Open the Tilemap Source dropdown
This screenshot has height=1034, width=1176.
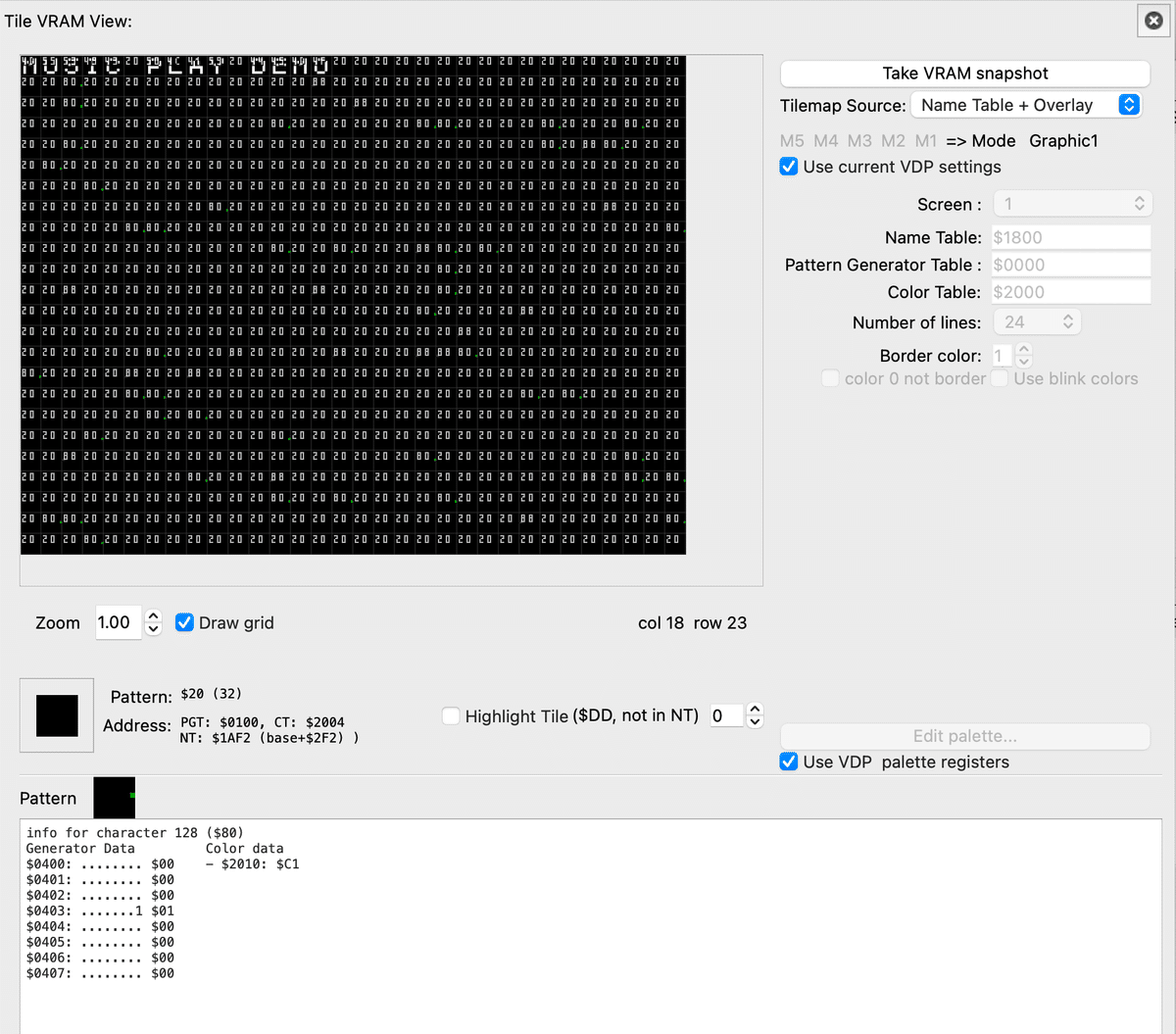[1025, 105]
